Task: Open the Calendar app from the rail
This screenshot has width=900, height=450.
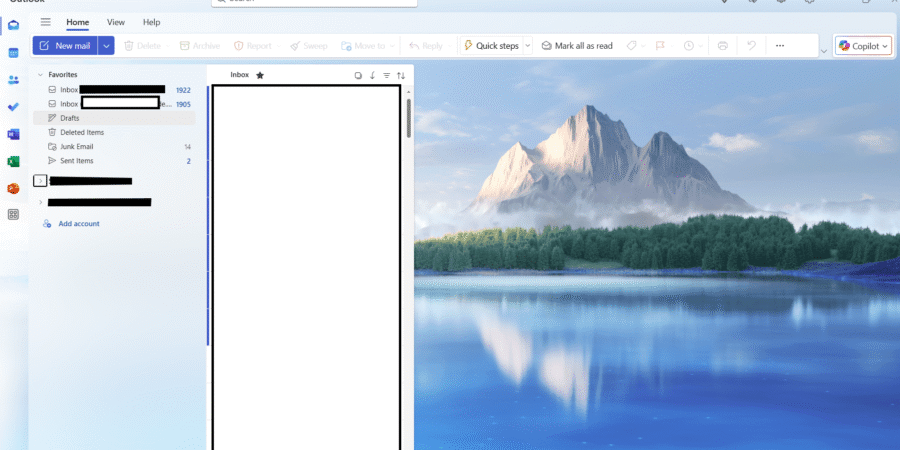Action: pos(13,53)
